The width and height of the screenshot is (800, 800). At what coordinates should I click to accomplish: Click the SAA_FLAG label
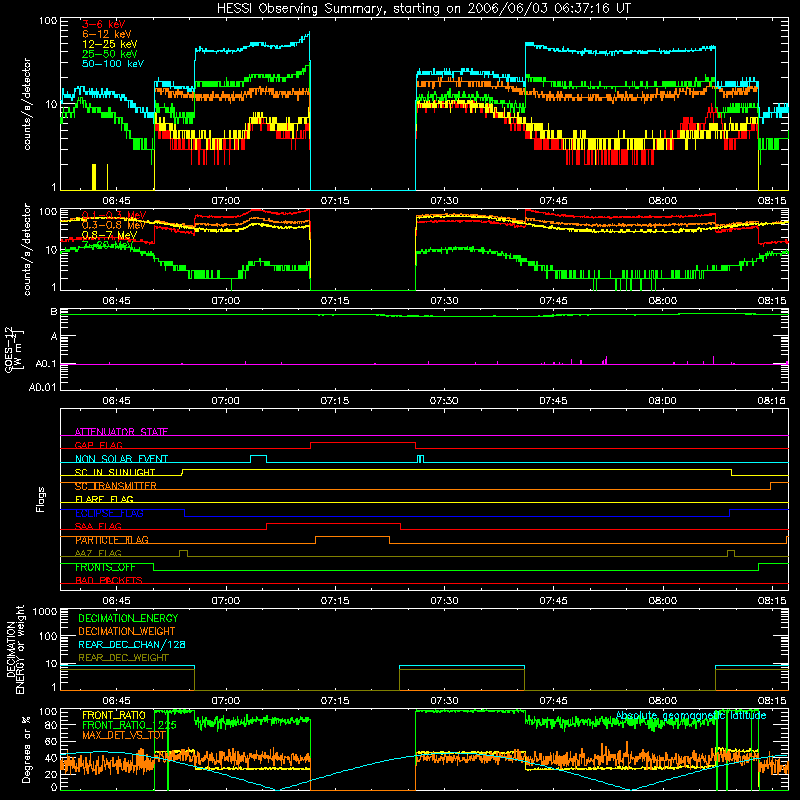click(x=98, y=526)
